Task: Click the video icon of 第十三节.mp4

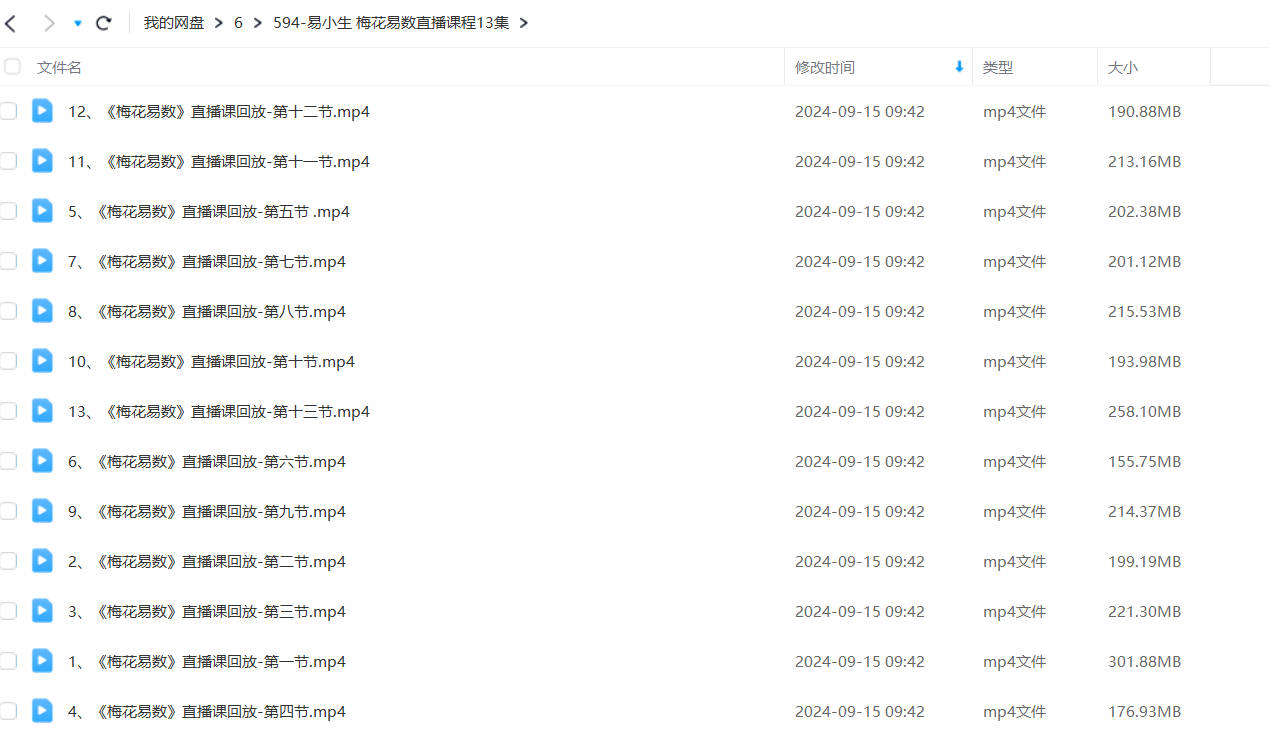Action: 42,410
